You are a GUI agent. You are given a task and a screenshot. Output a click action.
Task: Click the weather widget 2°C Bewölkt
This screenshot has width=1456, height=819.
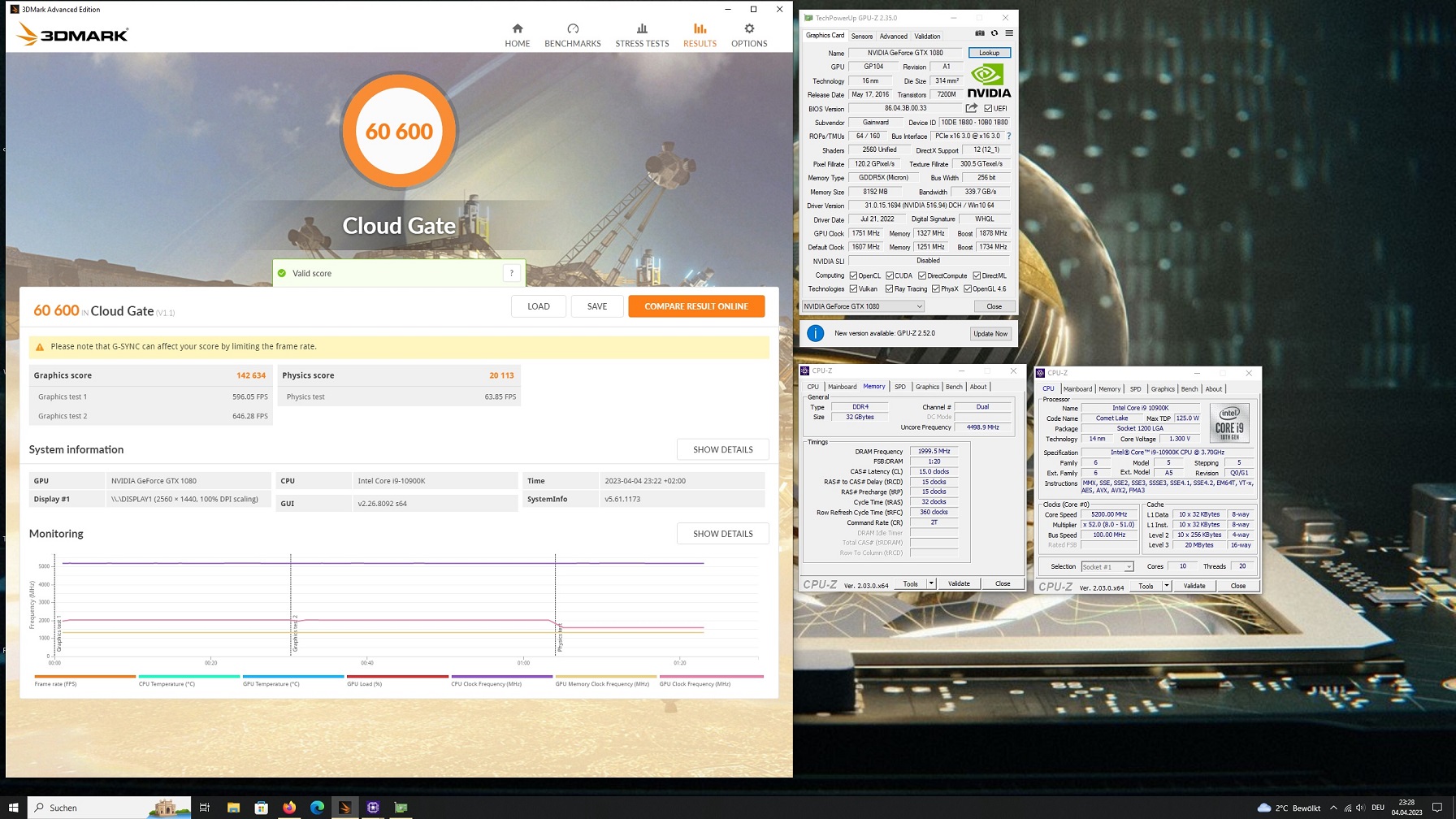pyautogui.click(x=1289, y=808)
